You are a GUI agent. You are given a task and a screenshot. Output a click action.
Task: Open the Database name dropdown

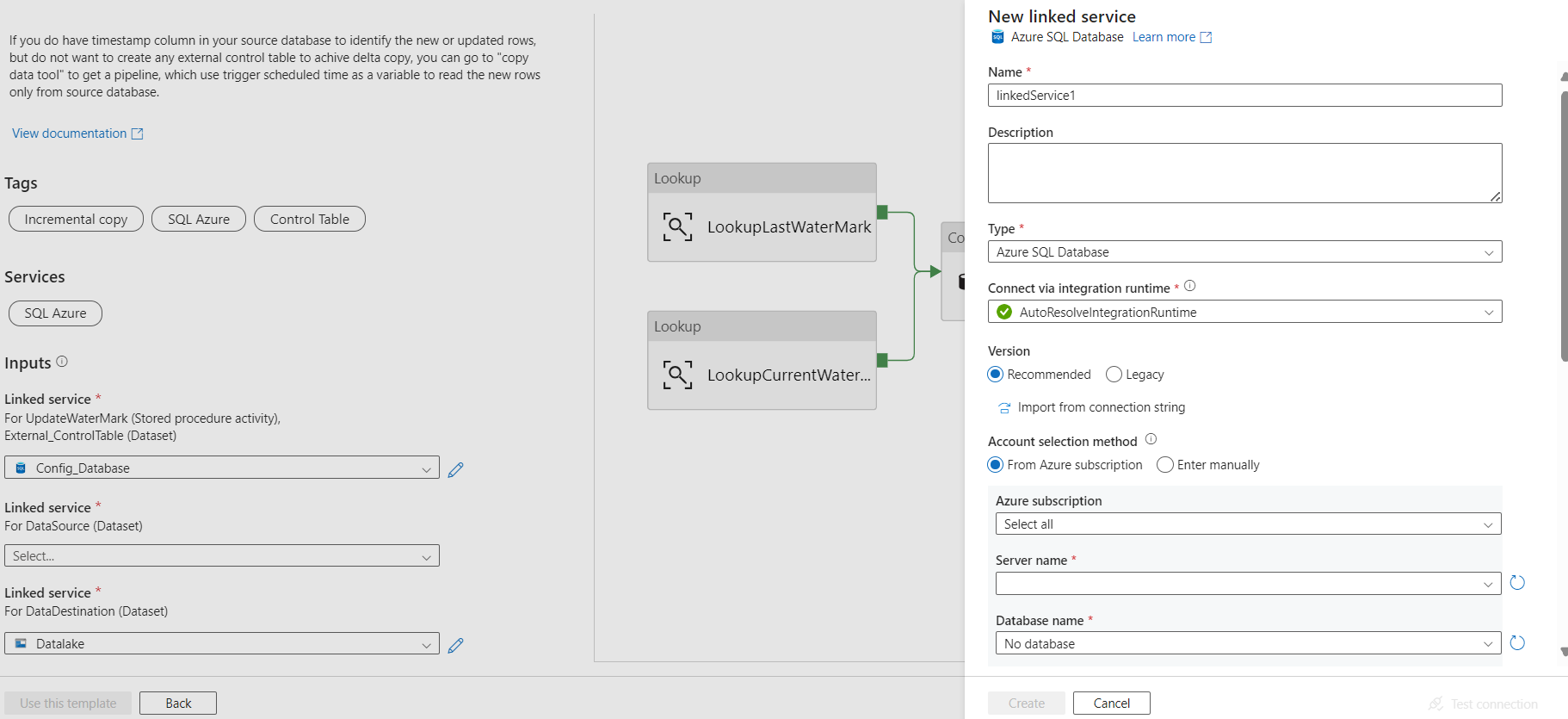tap(1248, 643)
